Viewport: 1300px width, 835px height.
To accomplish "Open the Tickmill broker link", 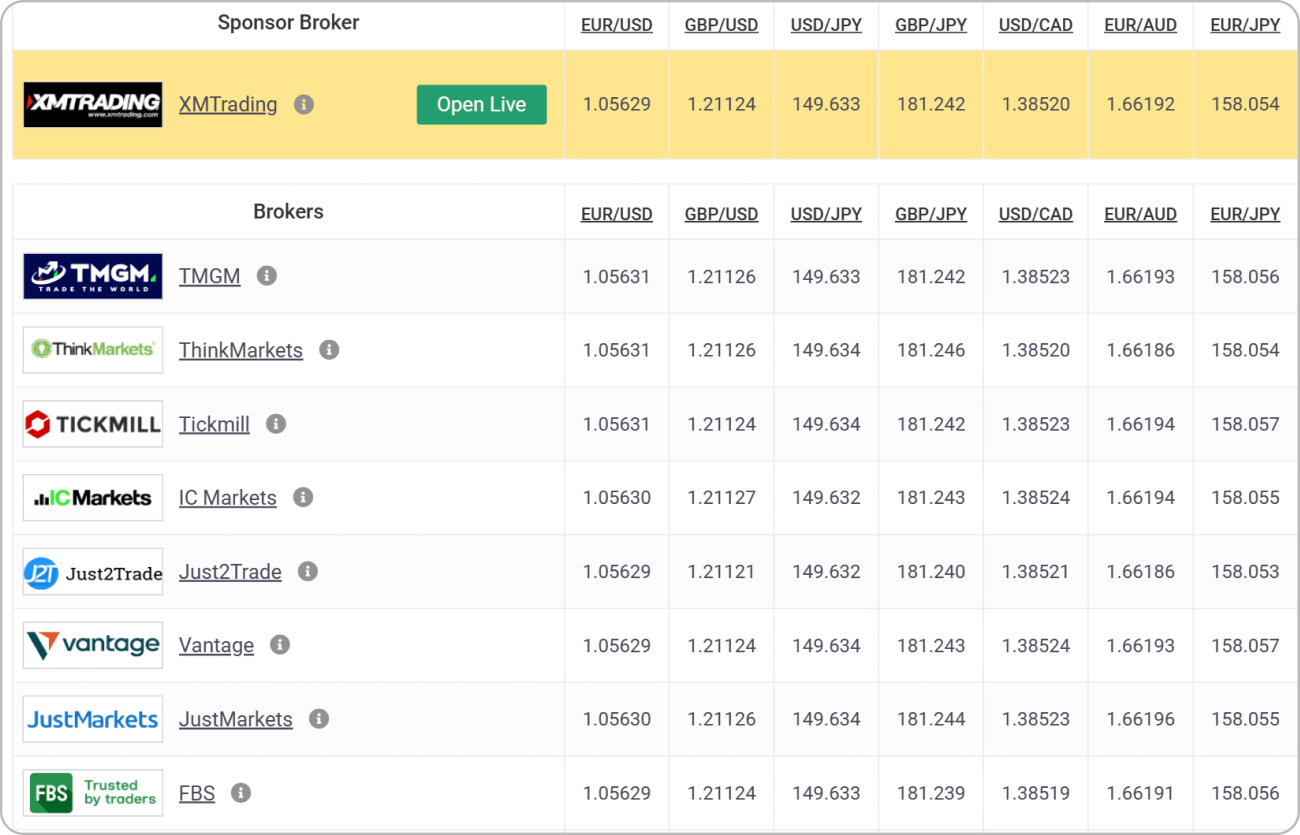I will point(214,424).
